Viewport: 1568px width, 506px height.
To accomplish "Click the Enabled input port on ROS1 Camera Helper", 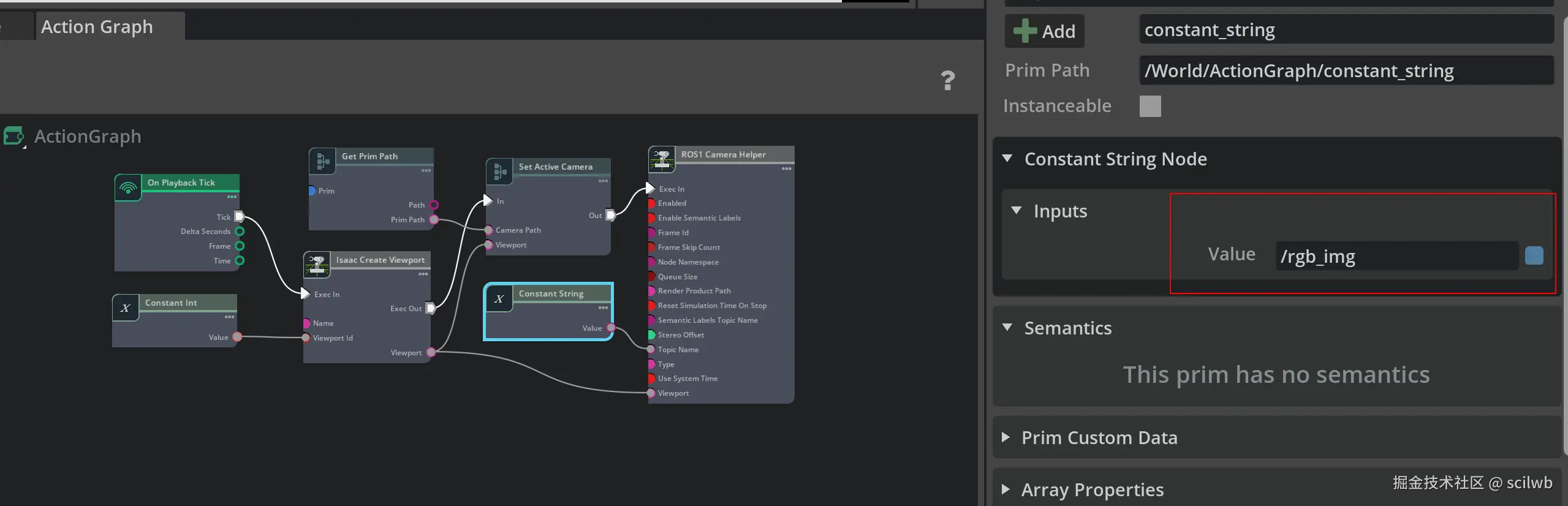I will pos(651,203).
